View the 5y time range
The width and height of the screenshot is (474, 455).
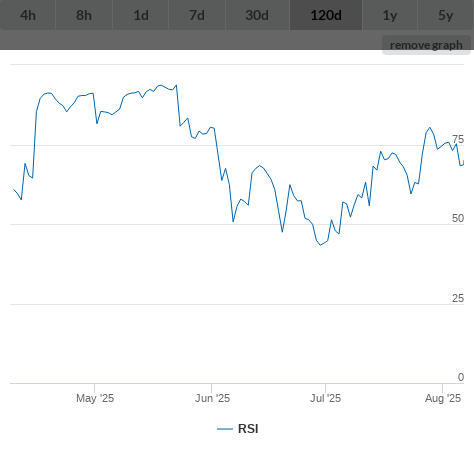pos(446,15)
